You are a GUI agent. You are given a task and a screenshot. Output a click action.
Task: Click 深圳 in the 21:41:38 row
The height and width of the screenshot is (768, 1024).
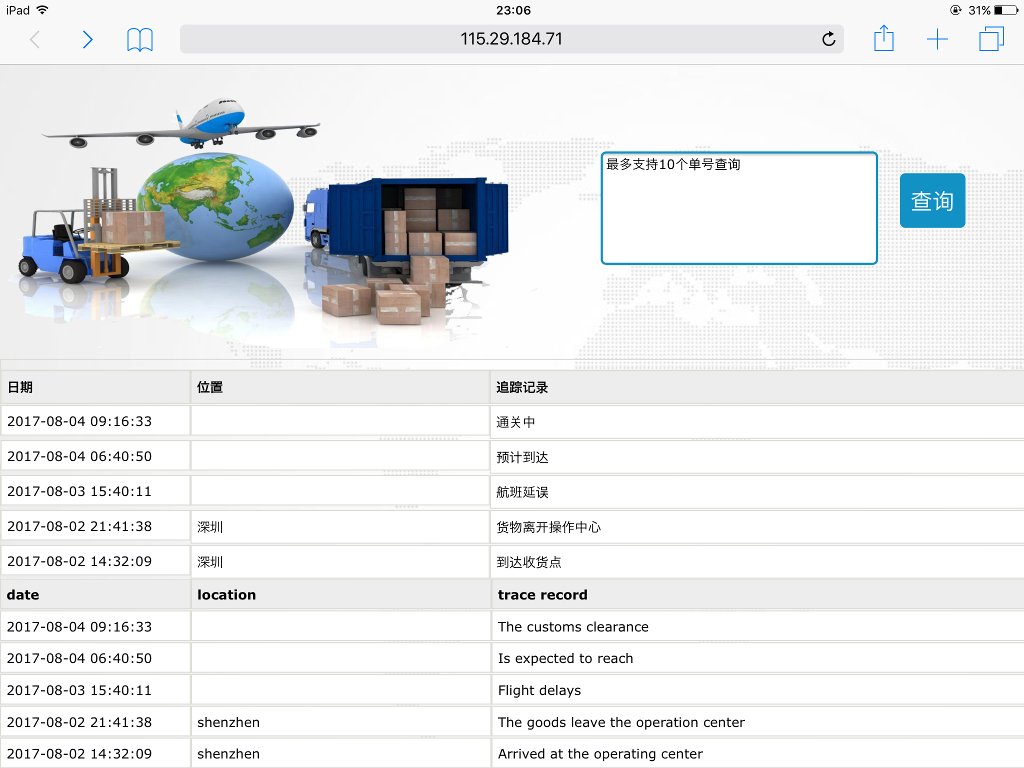(x=210, y=527)
